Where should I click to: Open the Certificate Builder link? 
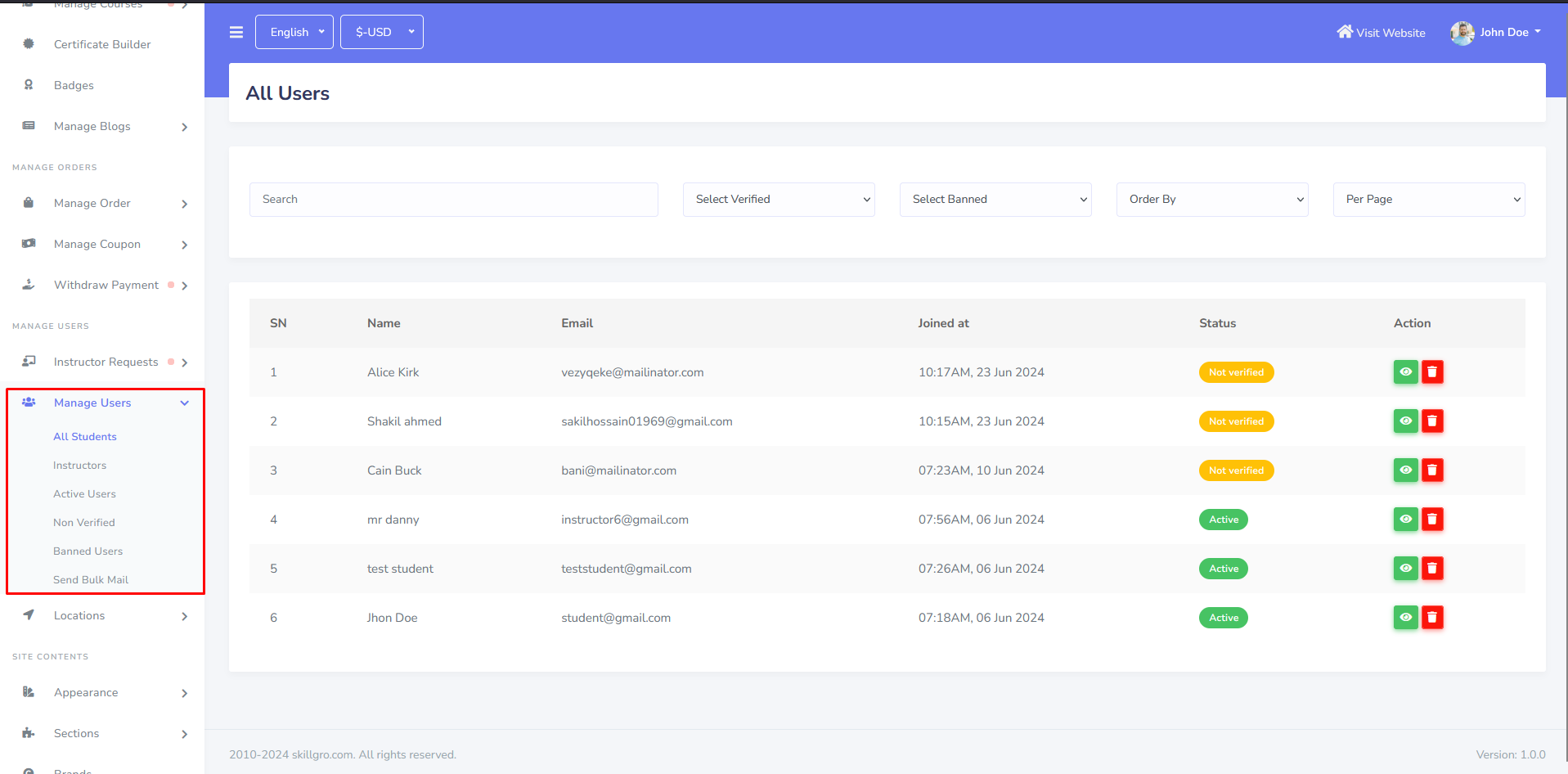click(x=102, y=44)
